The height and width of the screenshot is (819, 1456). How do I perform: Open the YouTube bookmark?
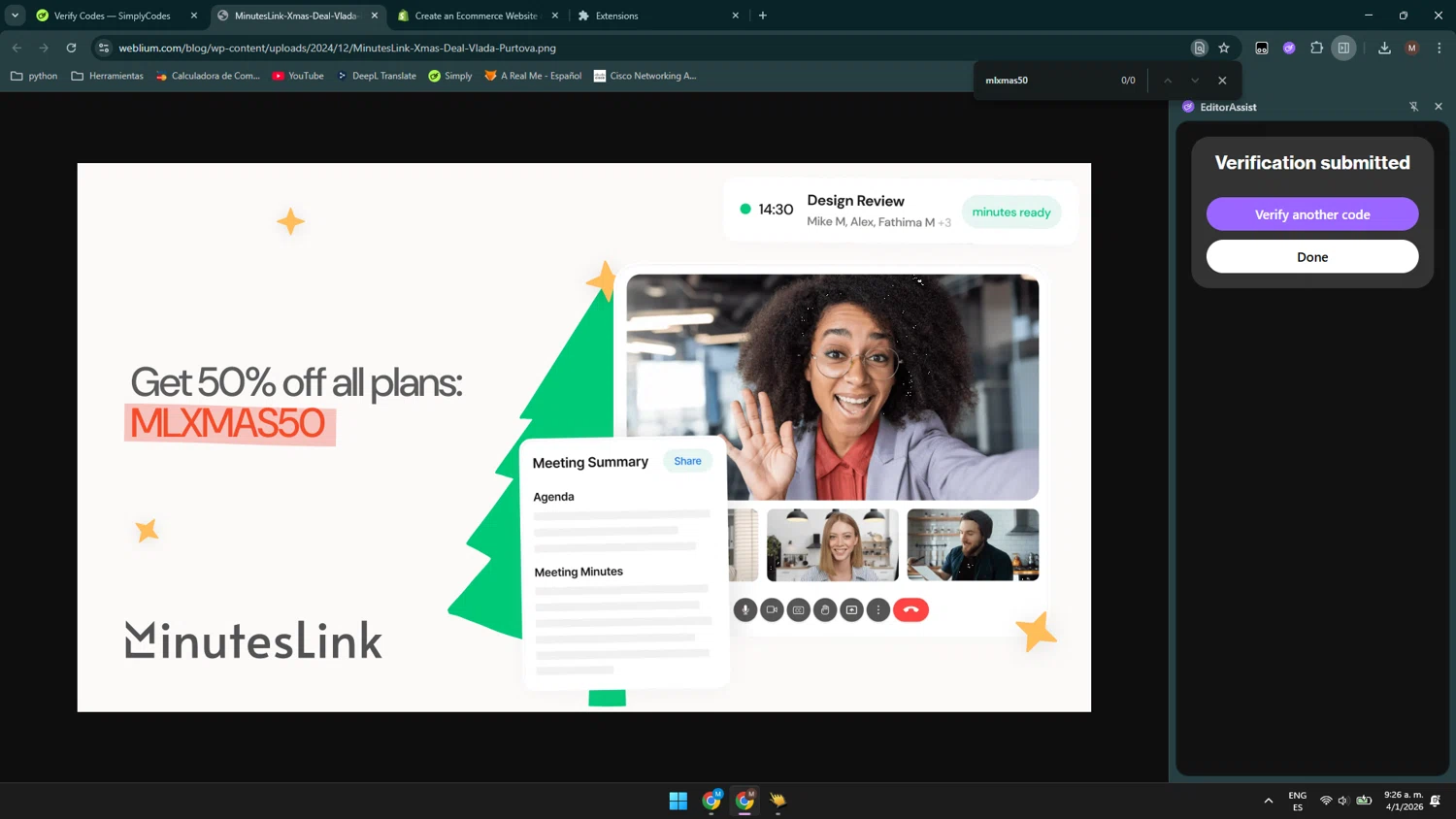click(x=298, y=76)
